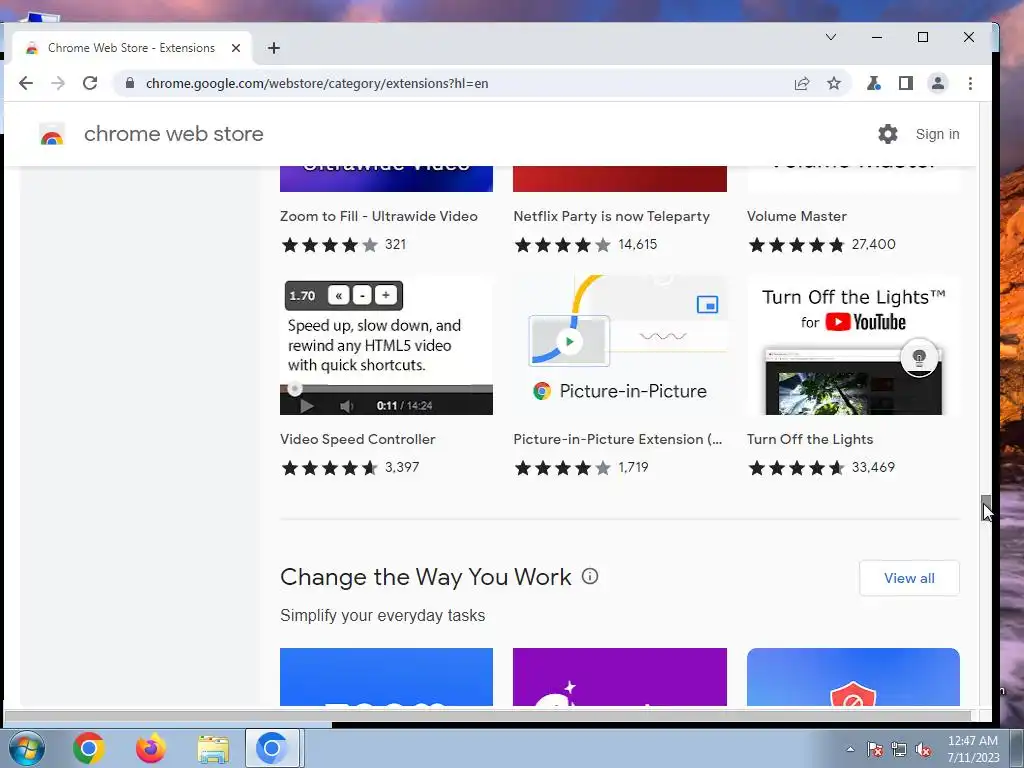Screen dimensions: 1024x768
Task: Open the Chrome profile avatar
Action: point(938,83)
